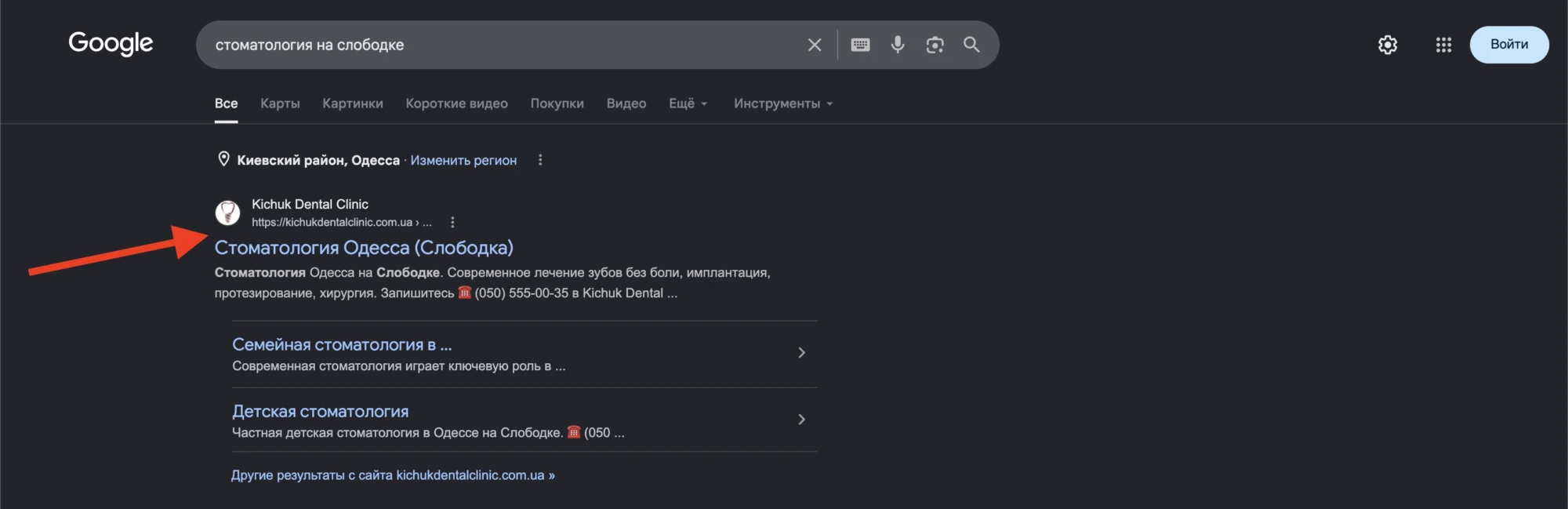Expand the Инструменты dropdown
The width and height of the screenshot is (1568, 509).
[783, 104]
